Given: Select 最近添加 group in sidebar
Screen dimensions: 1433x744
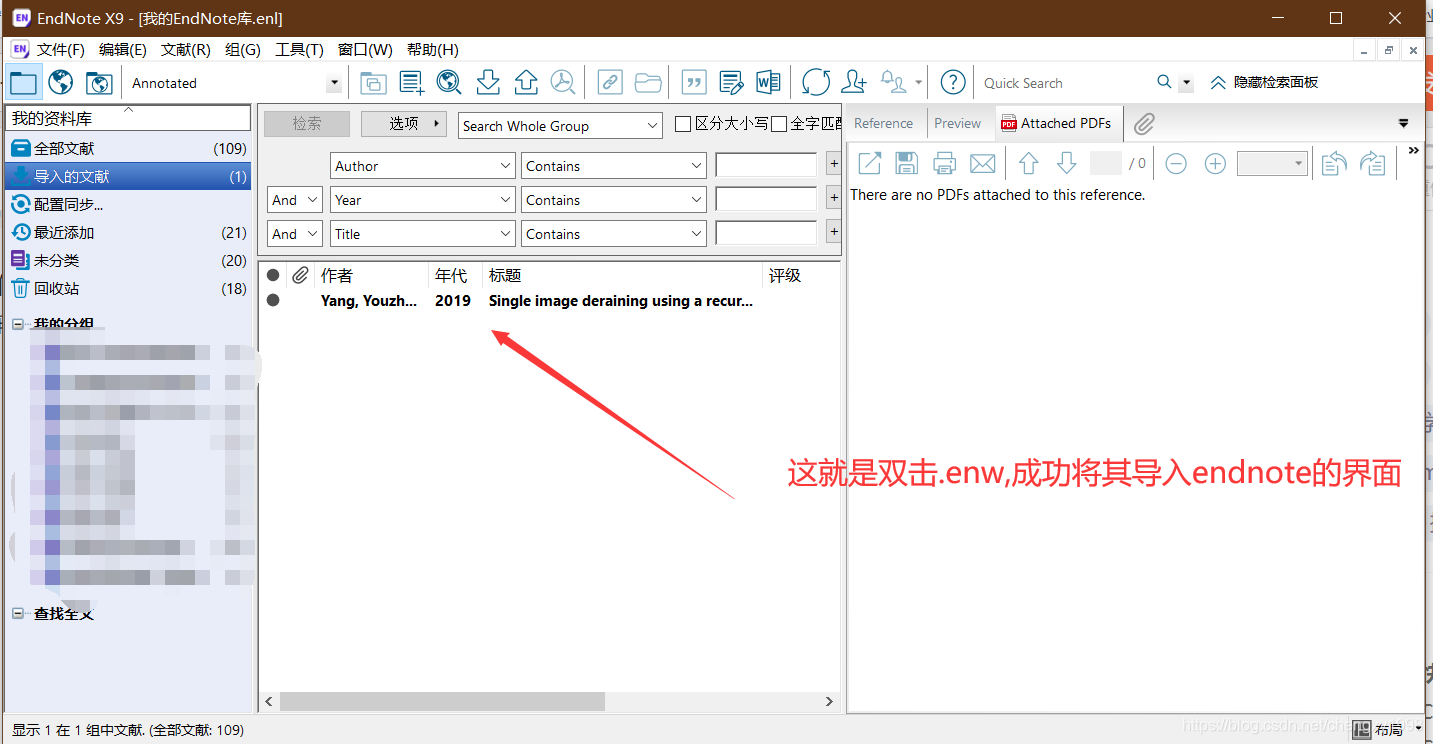Looking at the screenshot, I should point(128,232).
